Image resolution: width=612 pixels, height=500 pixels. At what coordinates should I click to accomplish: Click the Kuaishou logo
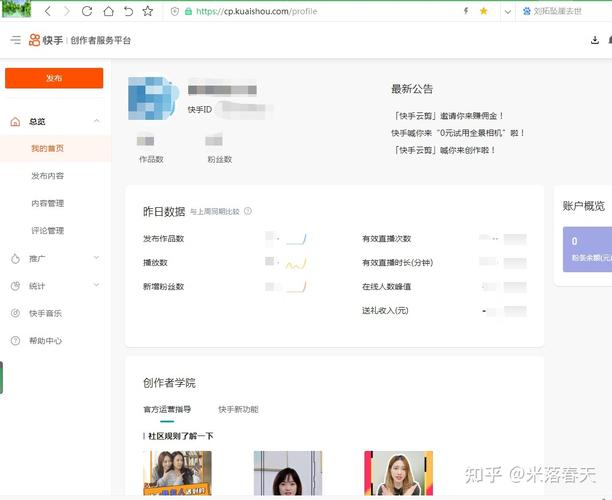[46, 40]
